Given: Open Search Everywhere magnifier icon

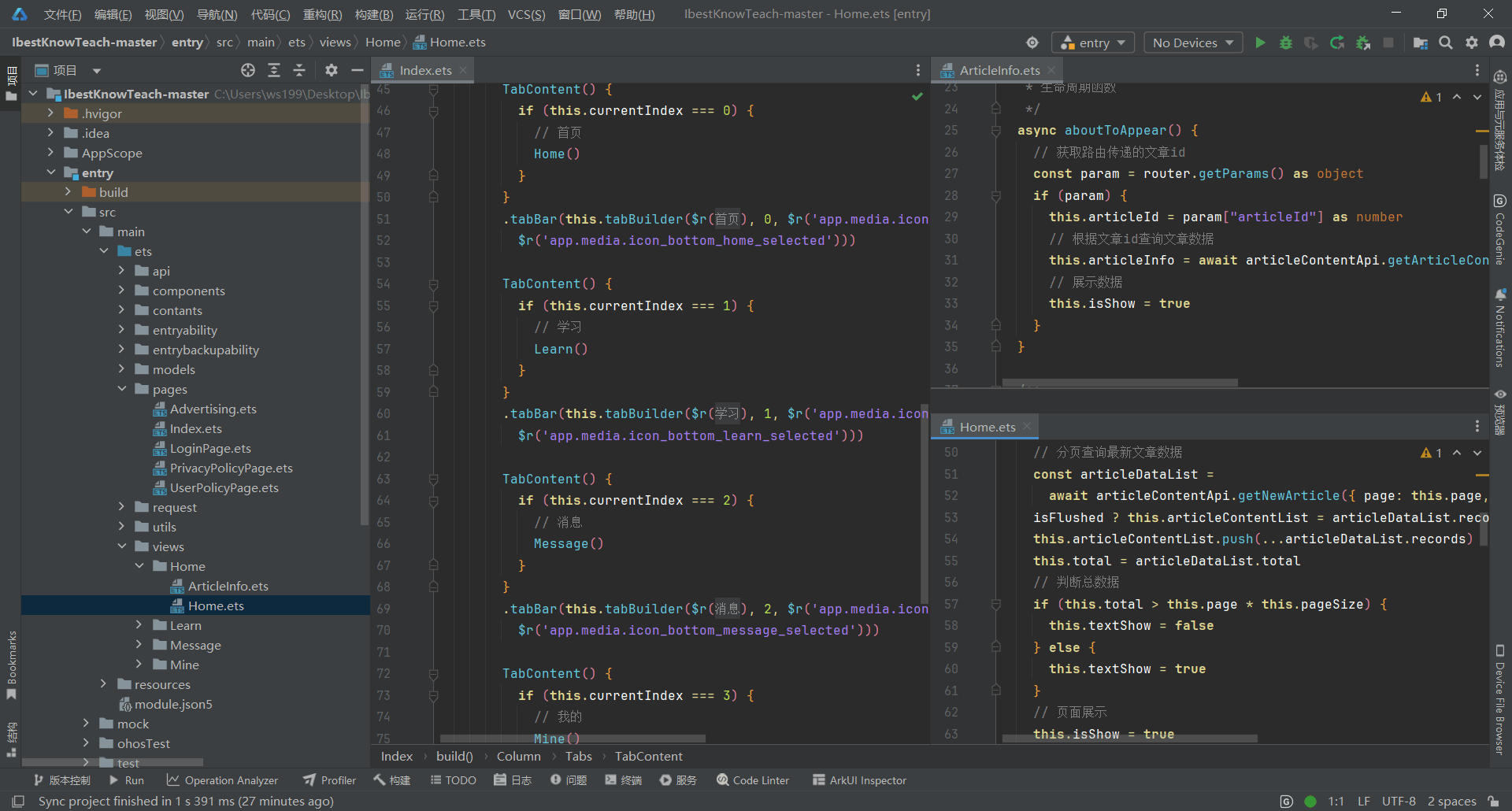Looking at the screenshot, I should [x=1446, y=43].
